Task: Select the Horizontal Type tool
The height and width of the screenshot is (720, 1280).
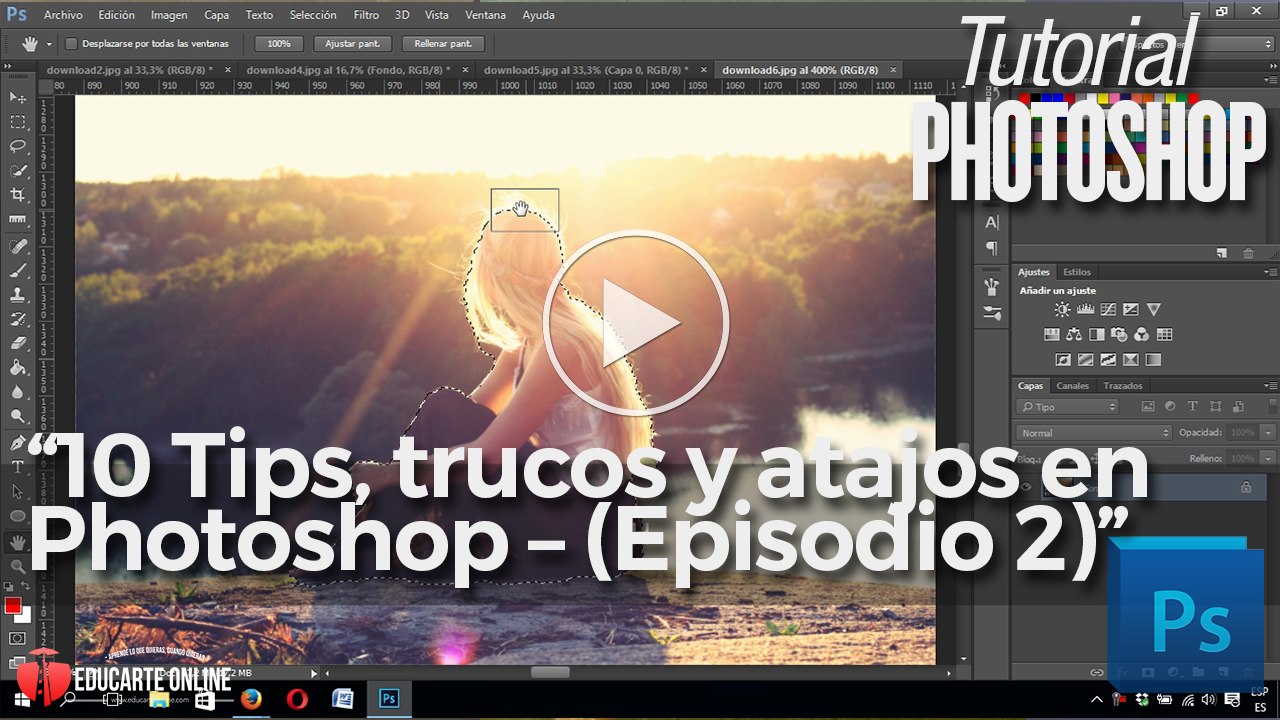Action: point(18,467)
